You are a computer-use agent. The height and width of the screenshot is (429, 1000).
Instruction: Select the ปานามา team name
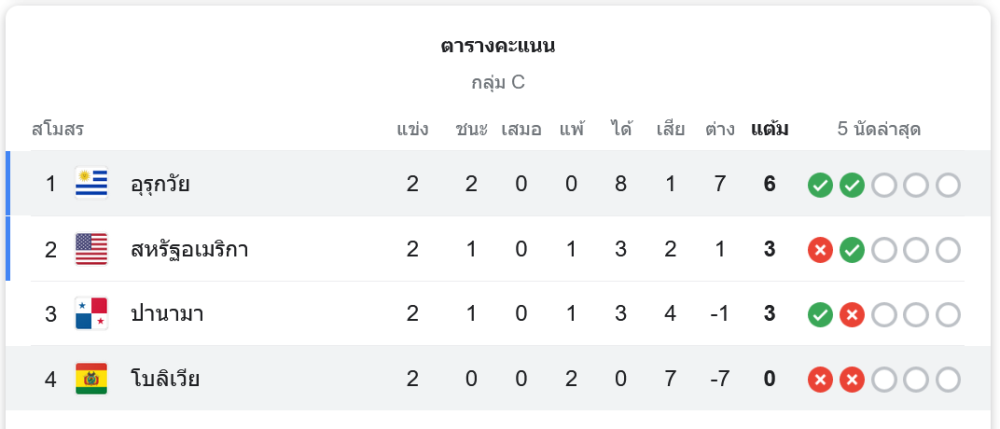pos(167,314)
